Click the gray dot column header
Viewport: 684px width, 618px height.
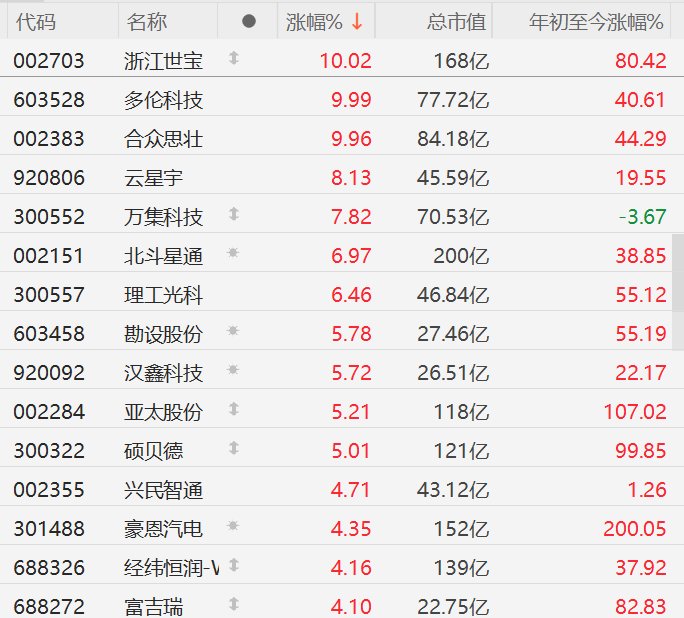(249, 21)
